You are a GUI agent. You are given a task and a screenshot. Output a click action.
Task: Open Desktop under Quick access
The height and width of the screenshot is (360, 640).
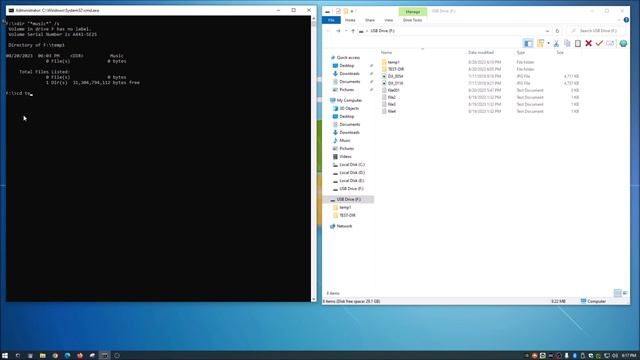click(347, 66)
